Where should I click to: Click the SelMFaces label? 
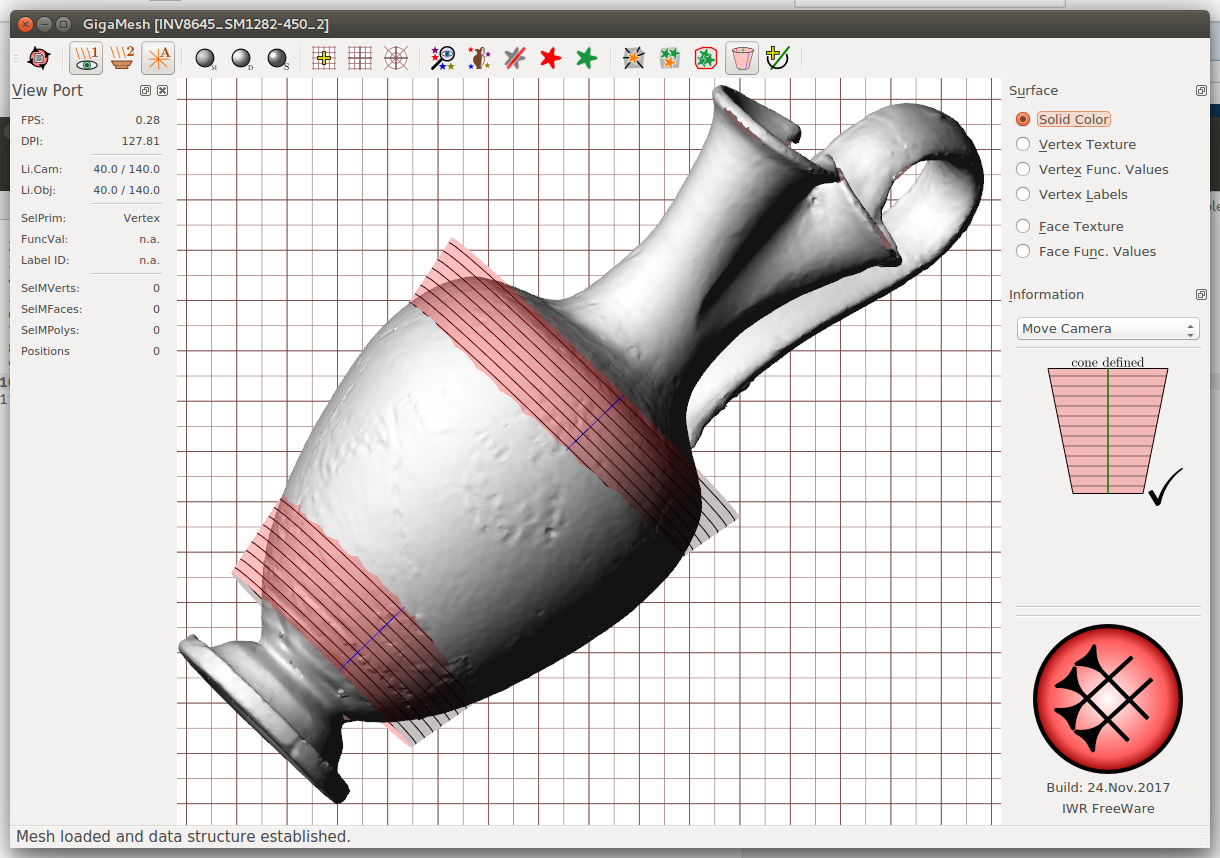52,309
